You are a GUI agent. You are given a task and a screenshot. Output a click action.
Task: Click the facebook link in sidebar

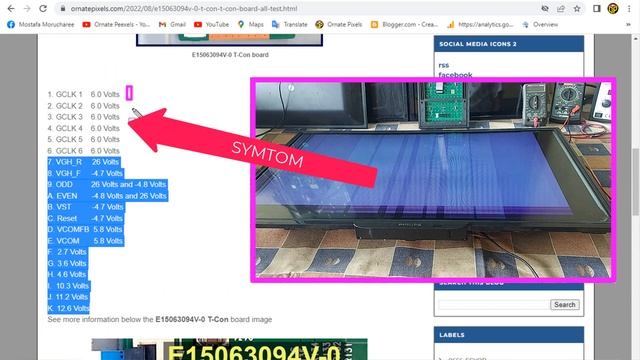pyautogui.click(x=455, y=75)
